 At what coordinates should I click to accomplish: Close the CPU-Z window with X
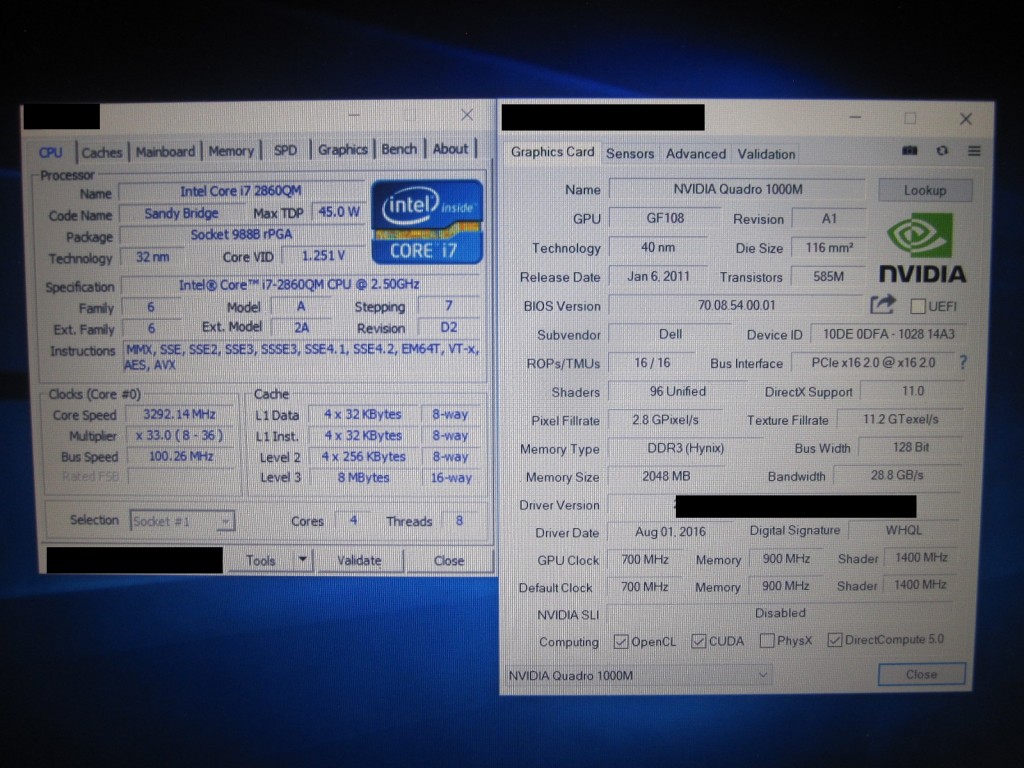[x=467, y=115]
